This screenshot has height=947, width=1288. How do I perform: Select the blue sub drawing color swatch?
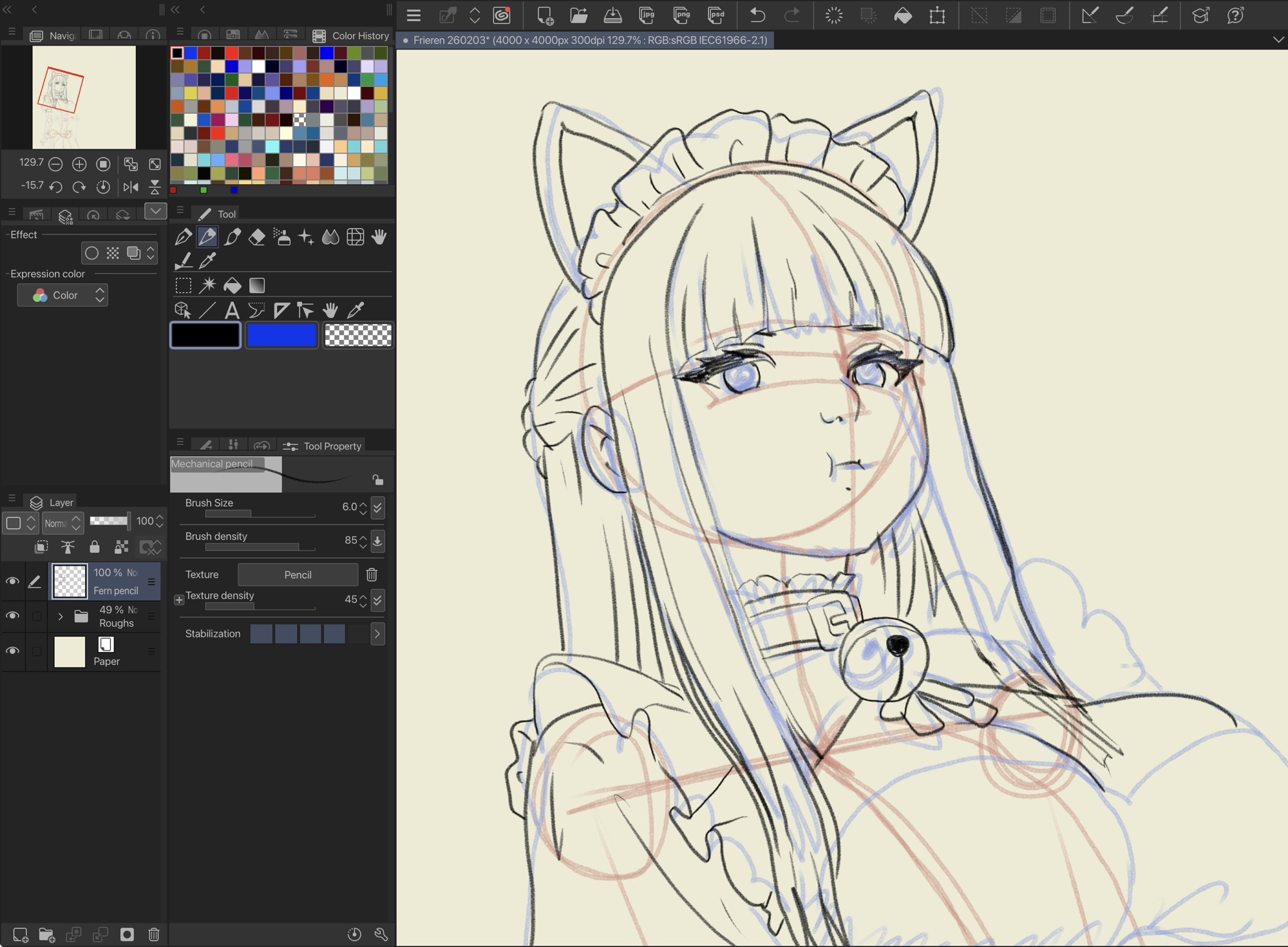[282, 335]
